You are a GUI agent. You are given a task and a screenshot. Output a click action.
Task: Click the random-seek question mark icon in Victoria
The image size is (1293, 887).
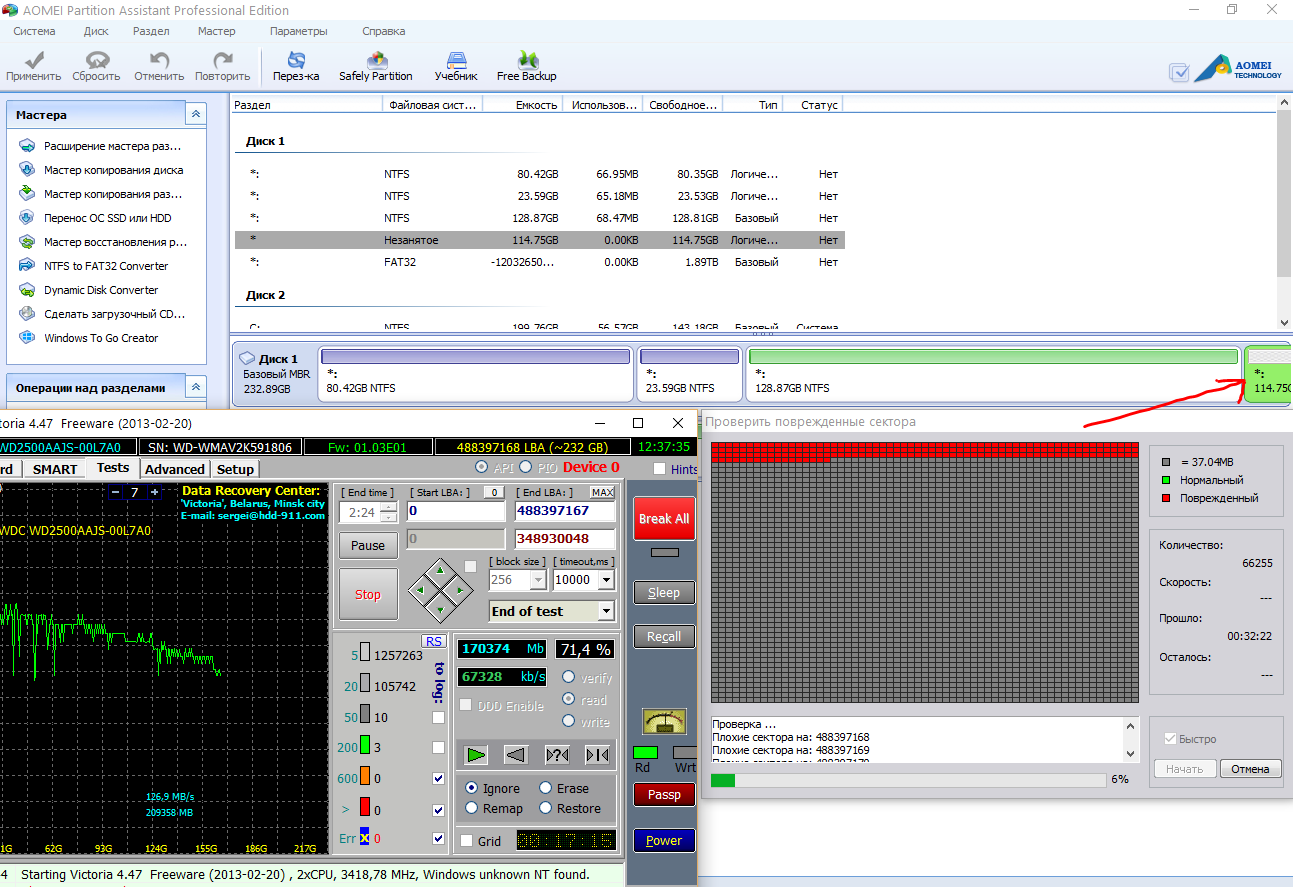point(557,755)
